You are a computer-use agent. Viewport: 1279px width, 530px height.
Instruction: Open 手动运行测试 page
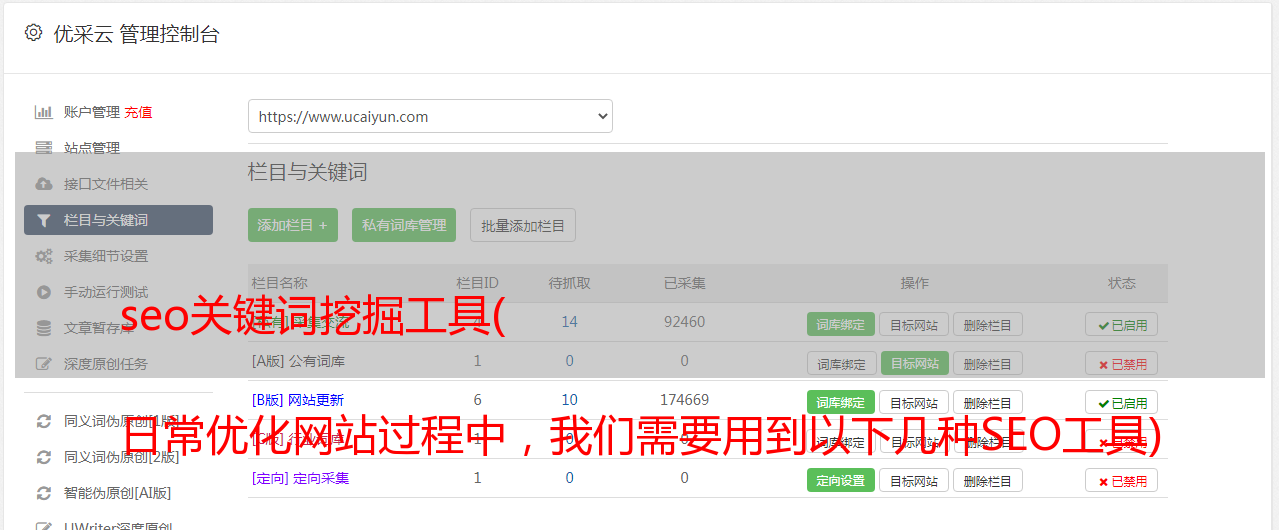point(106,292)
